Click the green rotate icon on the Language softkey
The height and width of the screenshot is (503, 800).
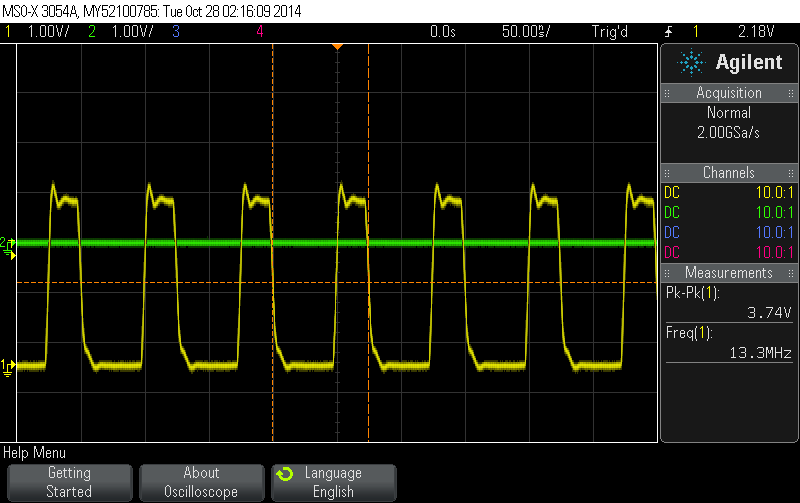pos(285,474)
